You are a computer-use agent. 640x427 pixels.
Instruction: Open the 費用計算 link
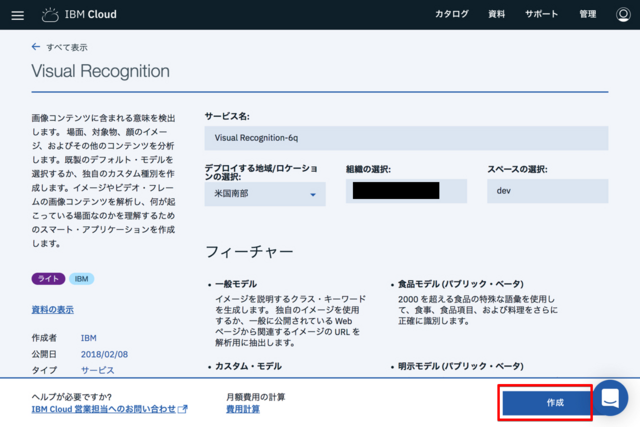[x=243, y=409]
